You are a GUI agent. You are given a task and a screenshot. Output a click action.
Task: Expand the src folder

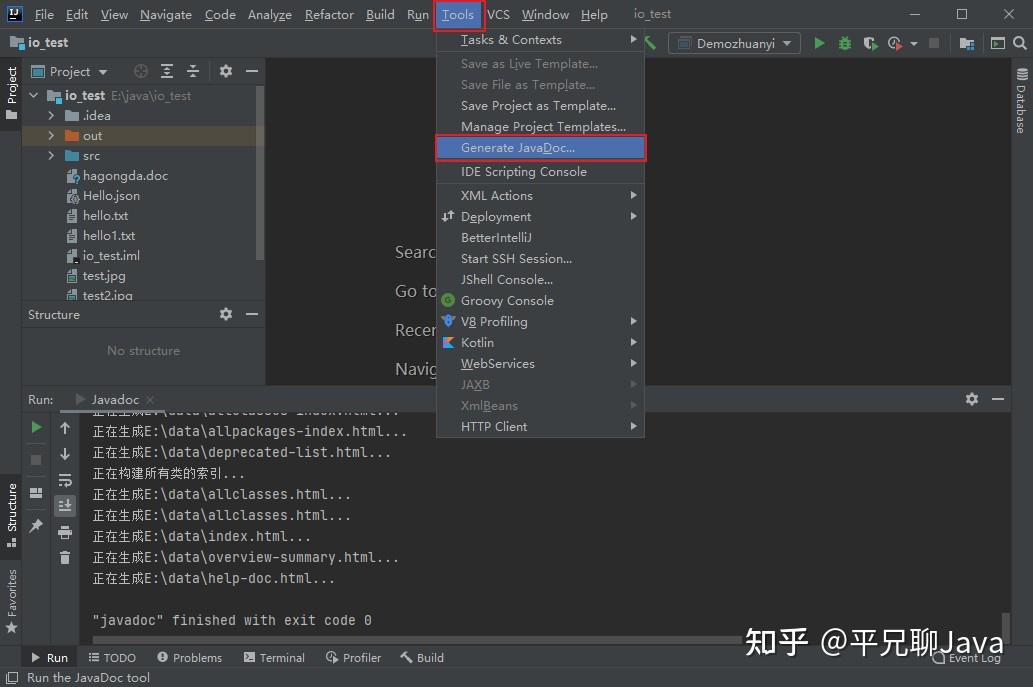pyautogui.click(x=51, y=155)
